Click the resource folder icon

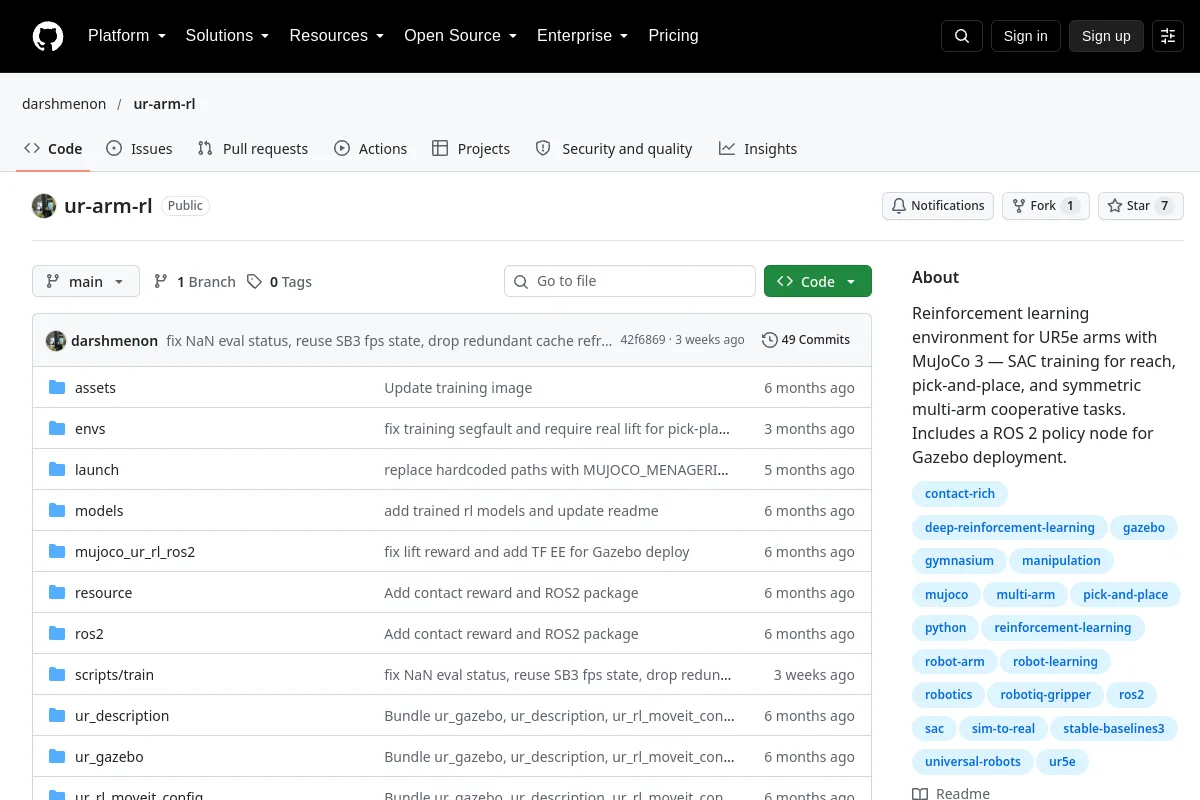pyautogui.click(x=57, y=592)
